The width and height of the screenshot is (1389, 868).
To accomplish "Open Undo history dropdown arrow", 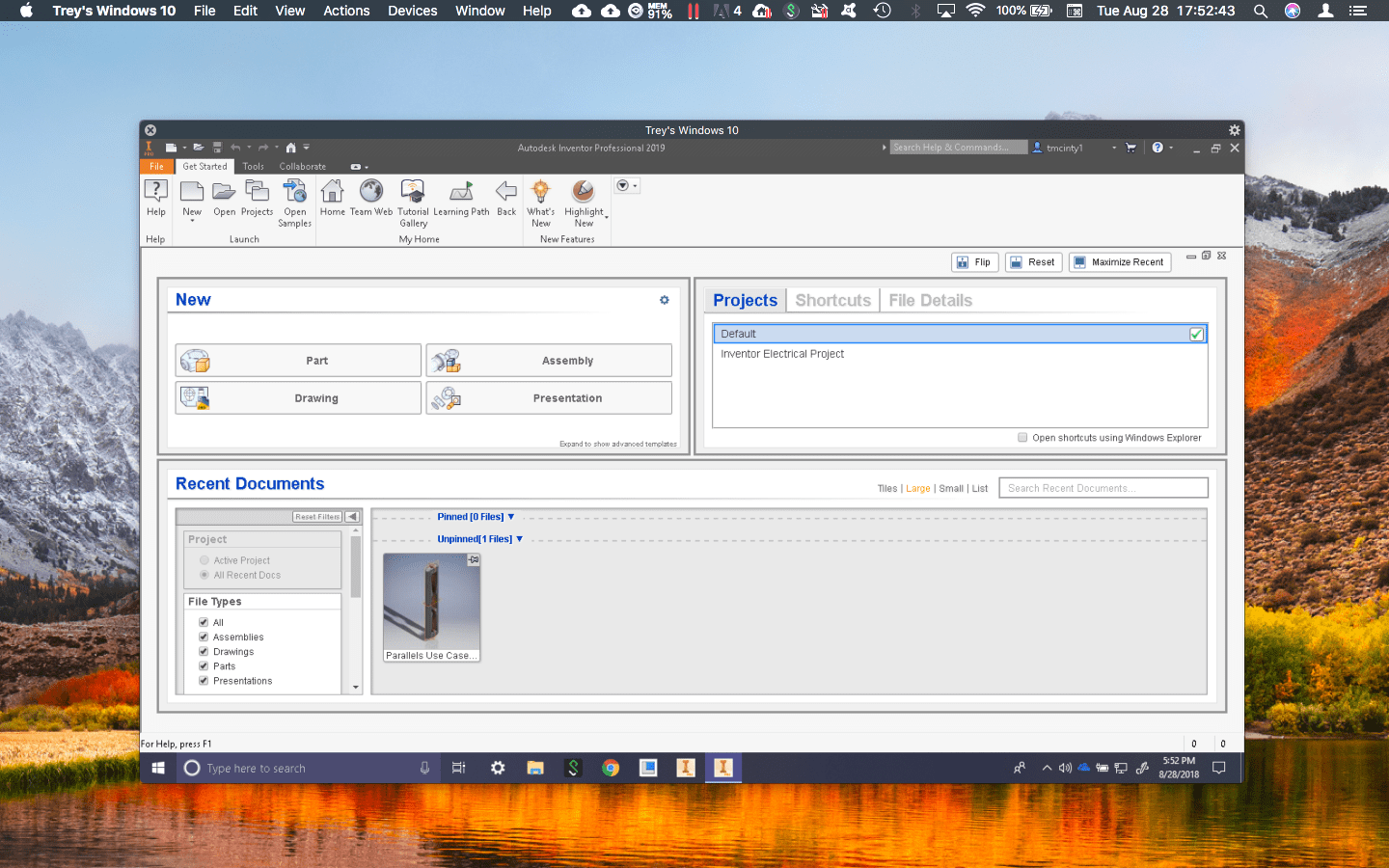I will tap(249, 148).
